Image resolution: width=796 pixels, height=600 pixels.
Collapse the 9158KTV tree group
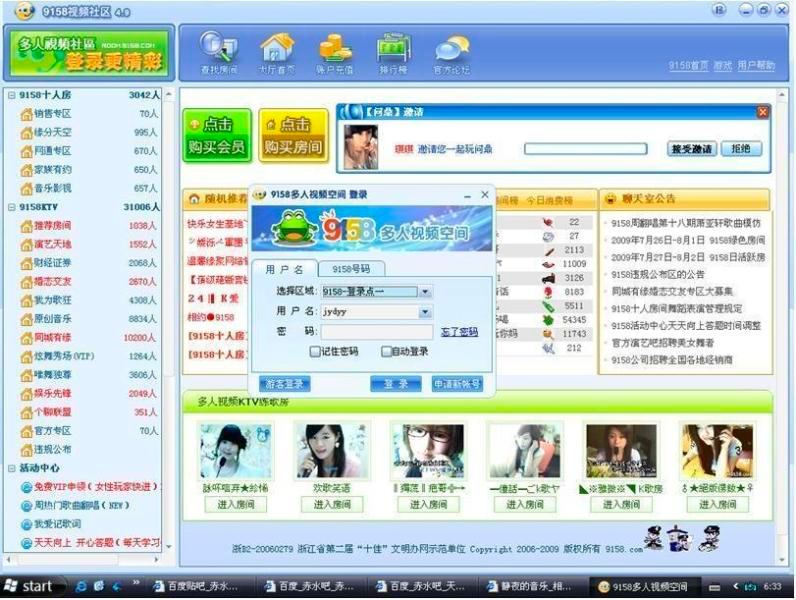(12, 207)
